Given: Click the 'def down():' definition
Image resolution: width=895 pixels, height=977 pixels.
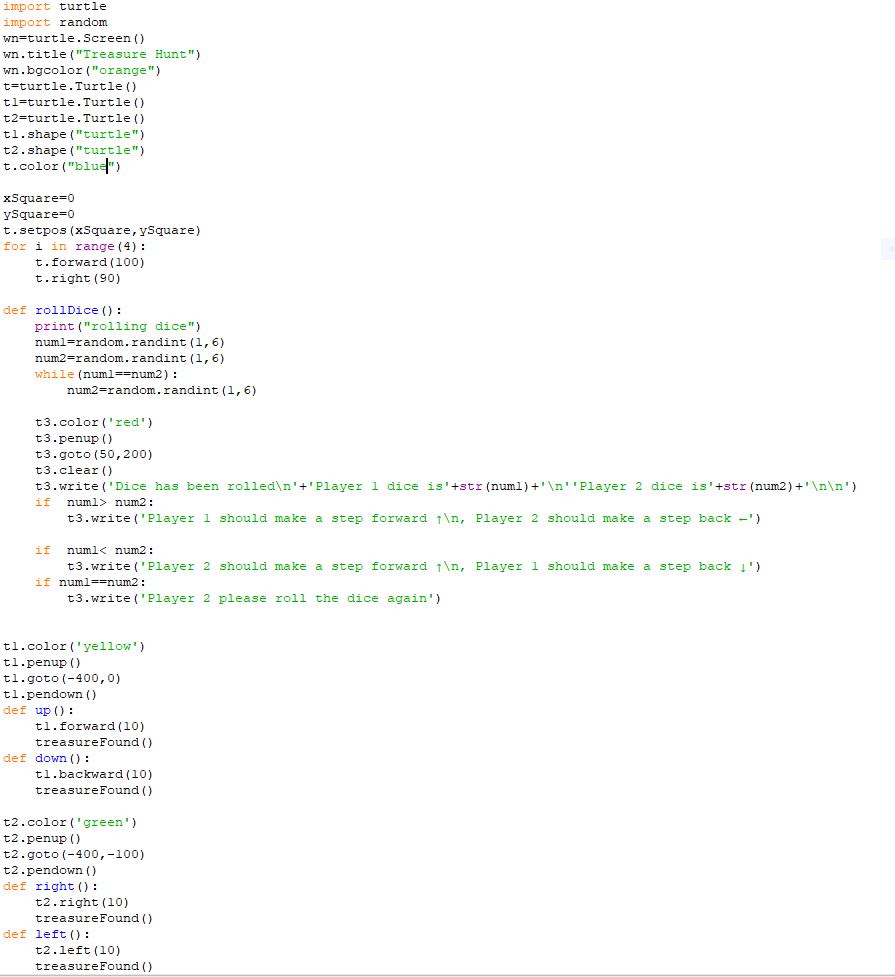Looking at the screenshot, I should tap(46, 759).
